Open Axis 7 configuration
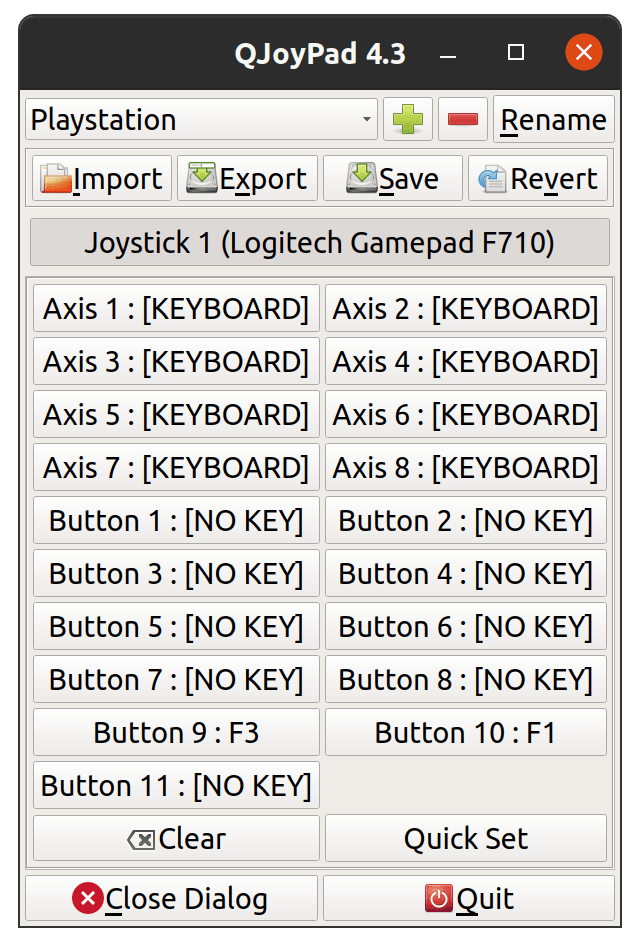The image size is (640, 946). coord(176,467)
